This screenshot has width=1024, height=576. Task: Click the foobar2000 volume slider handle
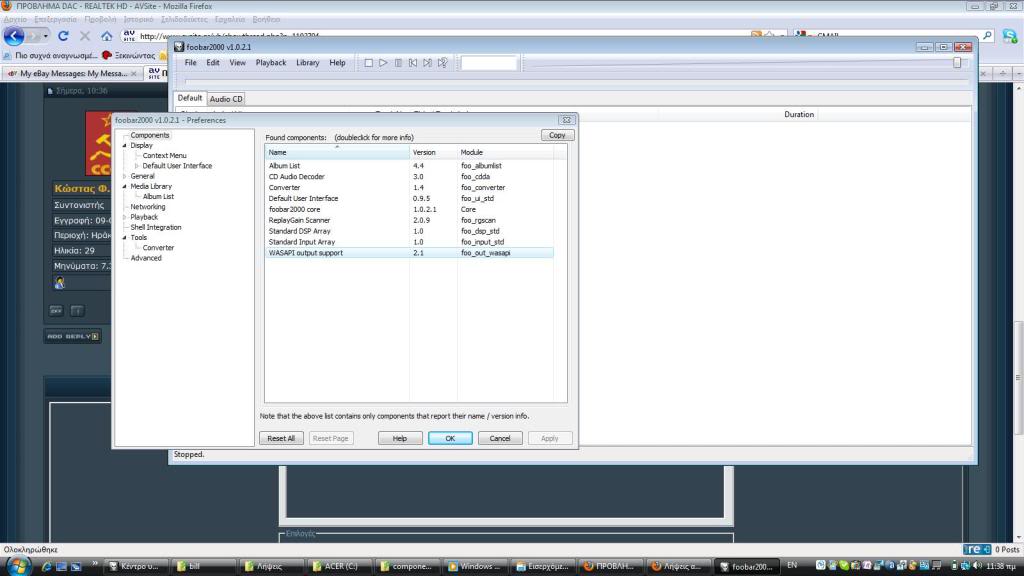[957, 63]
